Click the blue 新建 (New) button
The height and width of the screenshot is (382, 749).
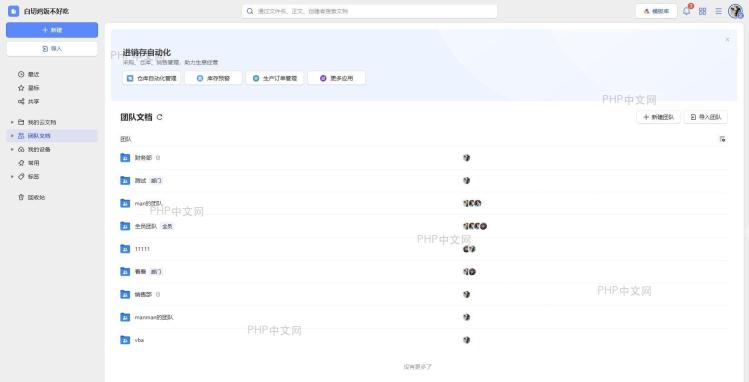(x=52, y=30)
